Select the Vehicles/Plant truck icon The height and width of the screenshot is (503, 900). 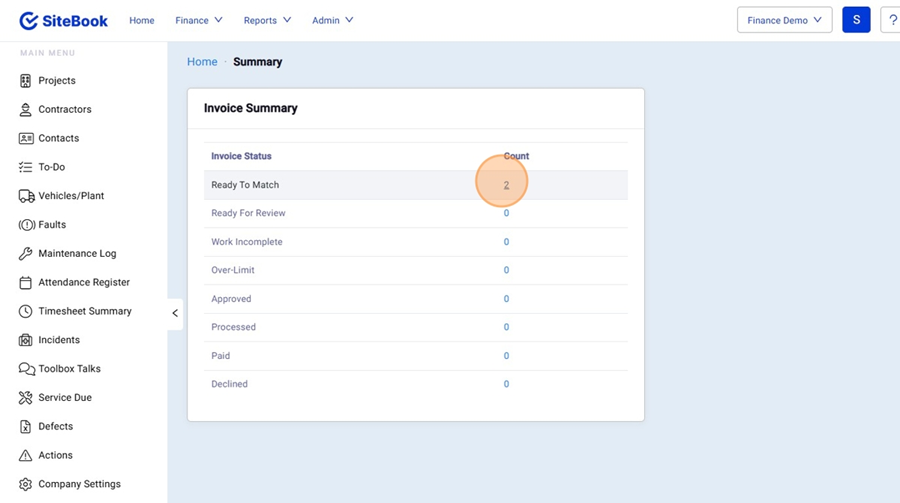click(x=26, y=196)
